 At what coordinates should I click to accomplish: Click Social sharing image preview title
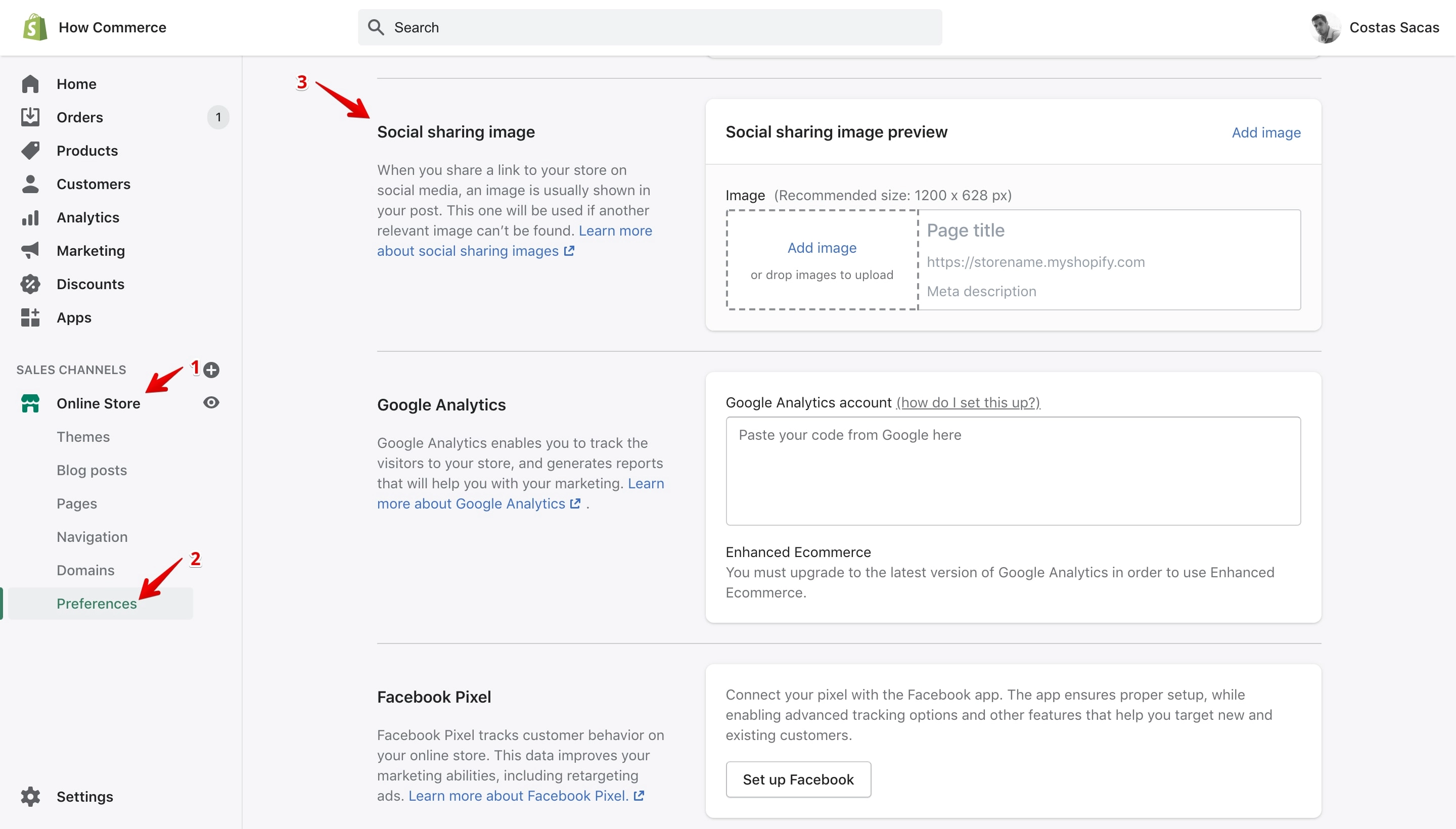837,132
